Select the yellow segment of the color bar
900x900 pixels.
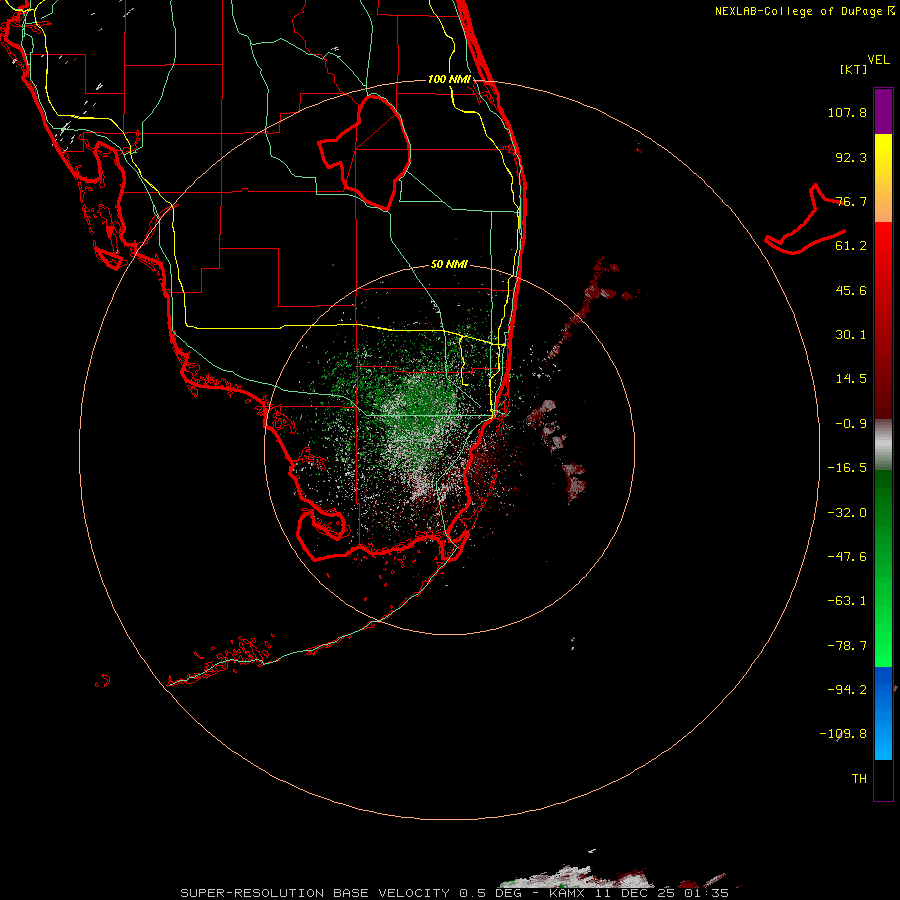(883, 178)
